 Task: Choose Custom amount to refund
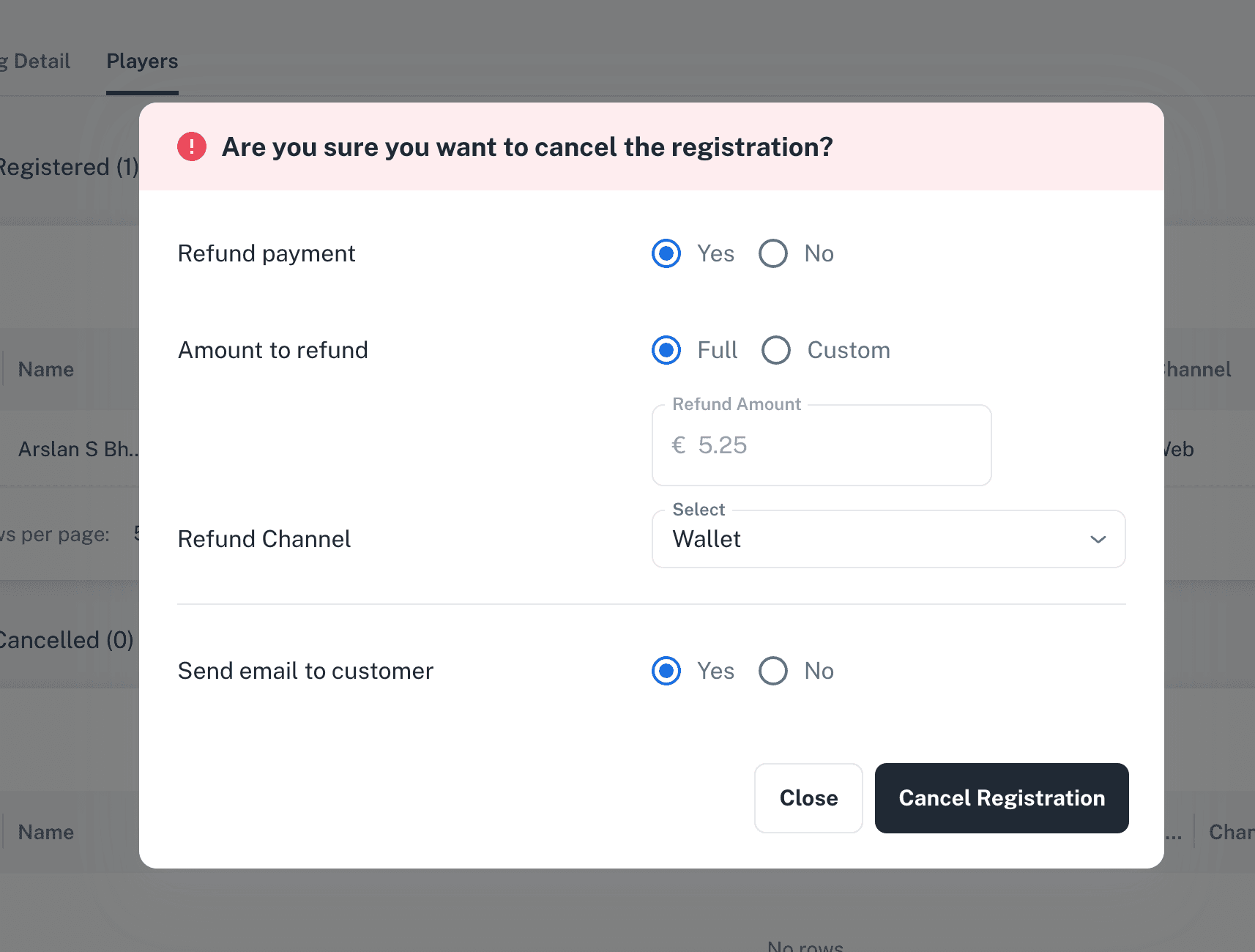[x=776, y=350]
